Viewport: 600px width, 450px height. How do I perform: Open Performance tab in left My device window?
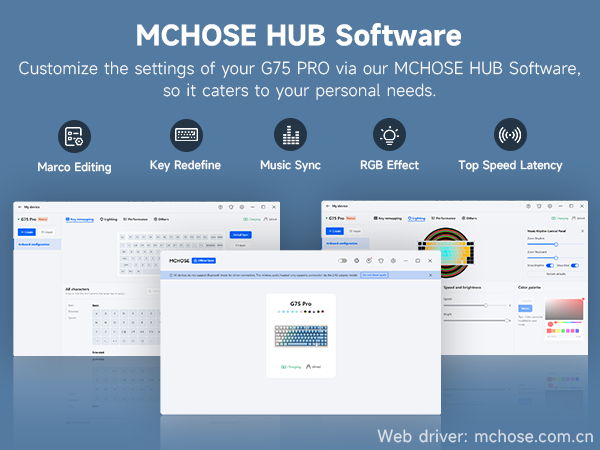[135, 219]
